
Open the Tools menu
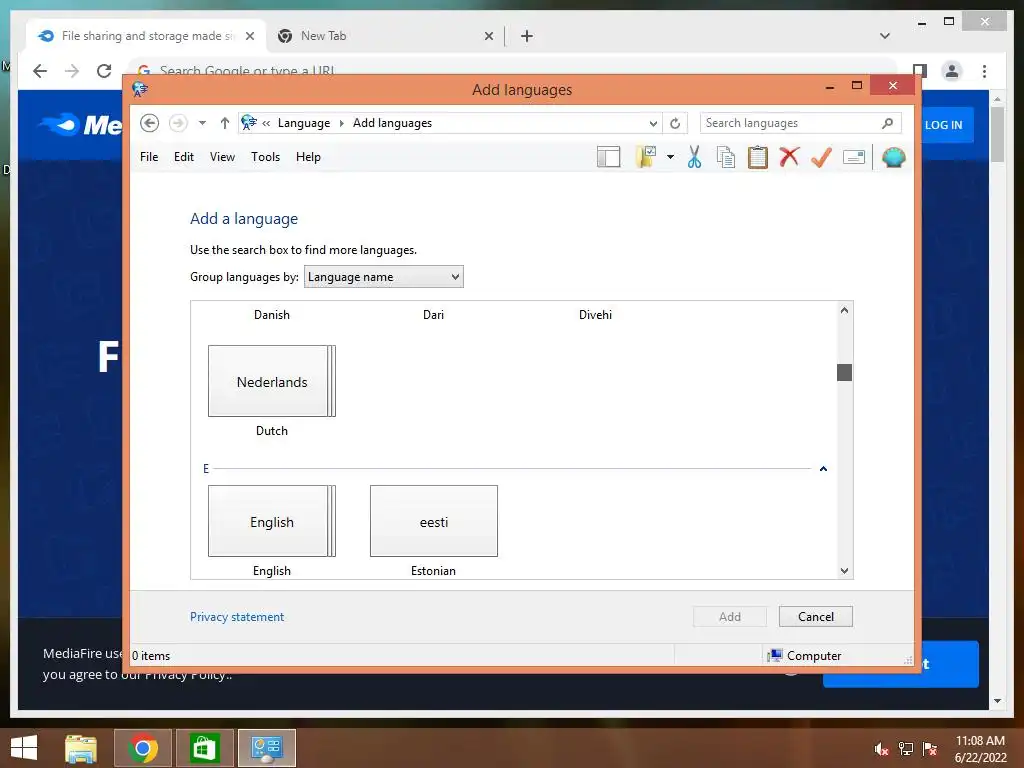tap(265, 157)
